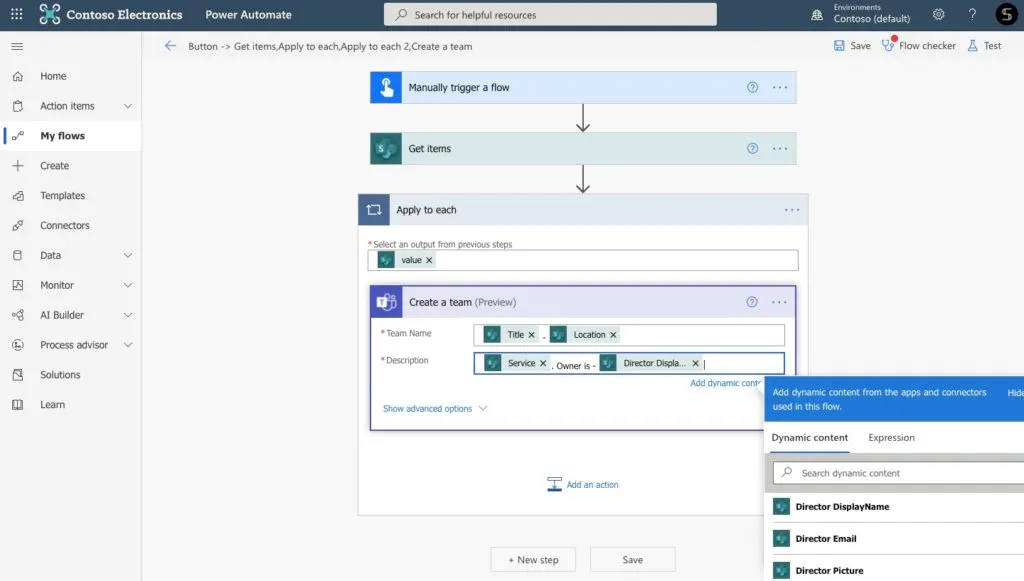
Task: Click the Search dynamic content field
Action: [899, 473]
